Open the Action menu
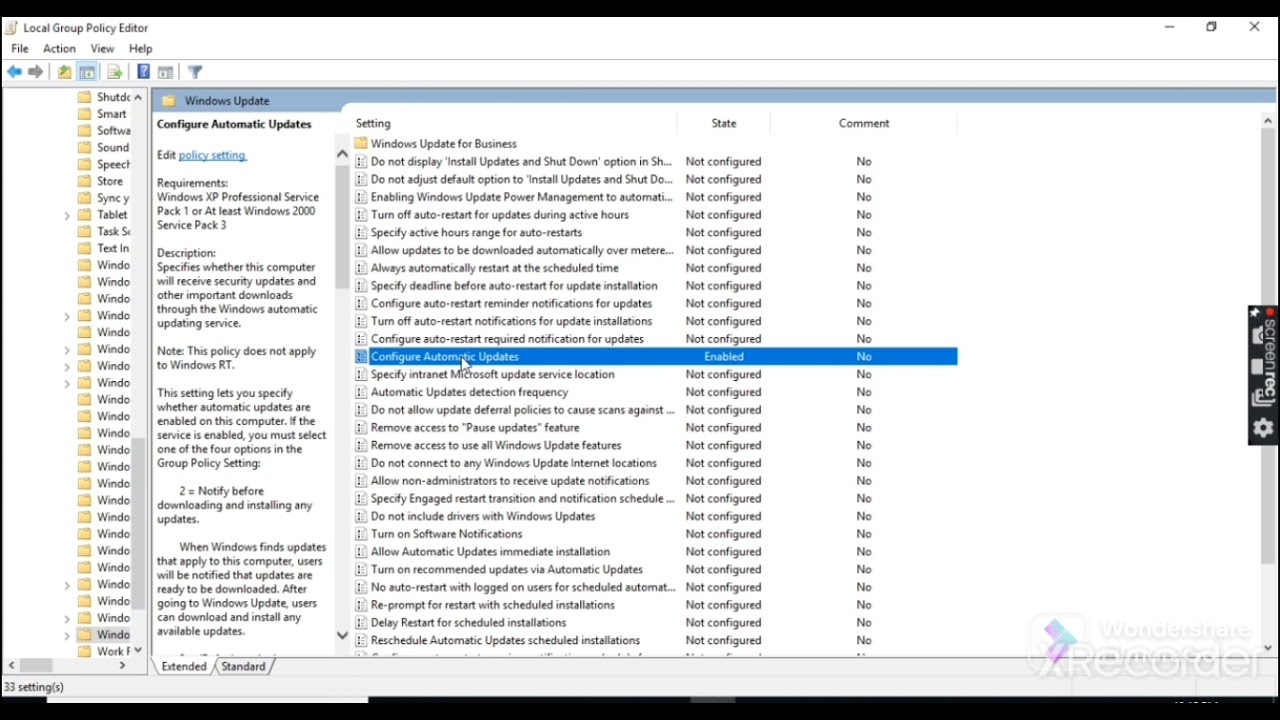The image size is (1280, 720). [x=59, y=48]
